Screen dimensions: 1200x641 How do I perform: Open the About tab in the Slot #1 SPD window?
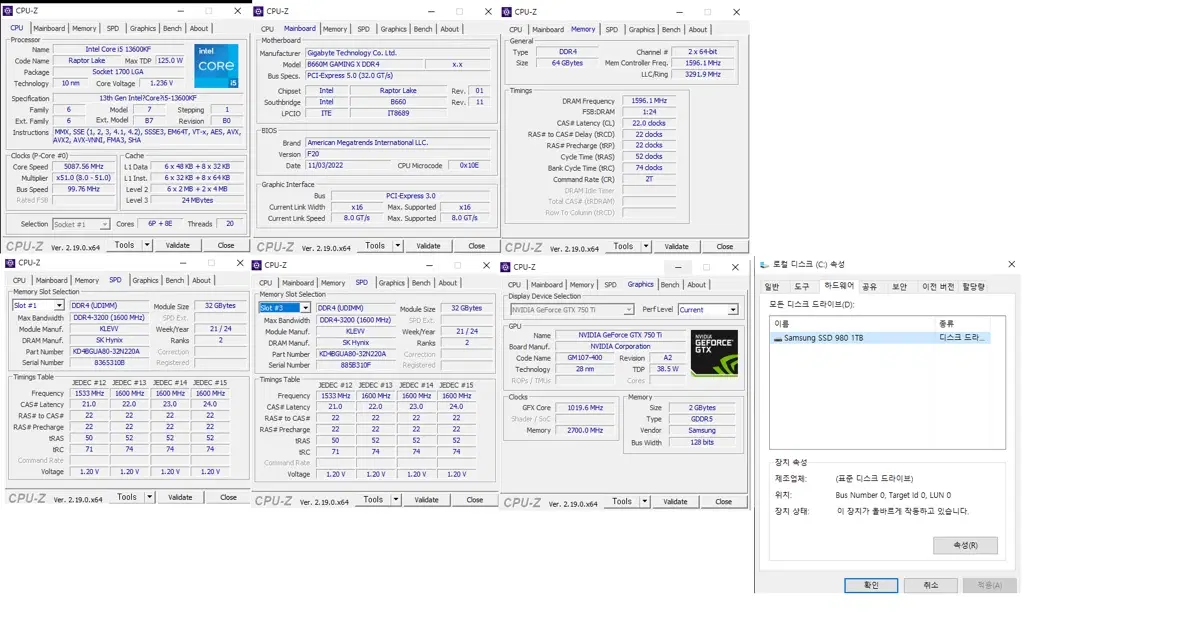click(202, 281)
